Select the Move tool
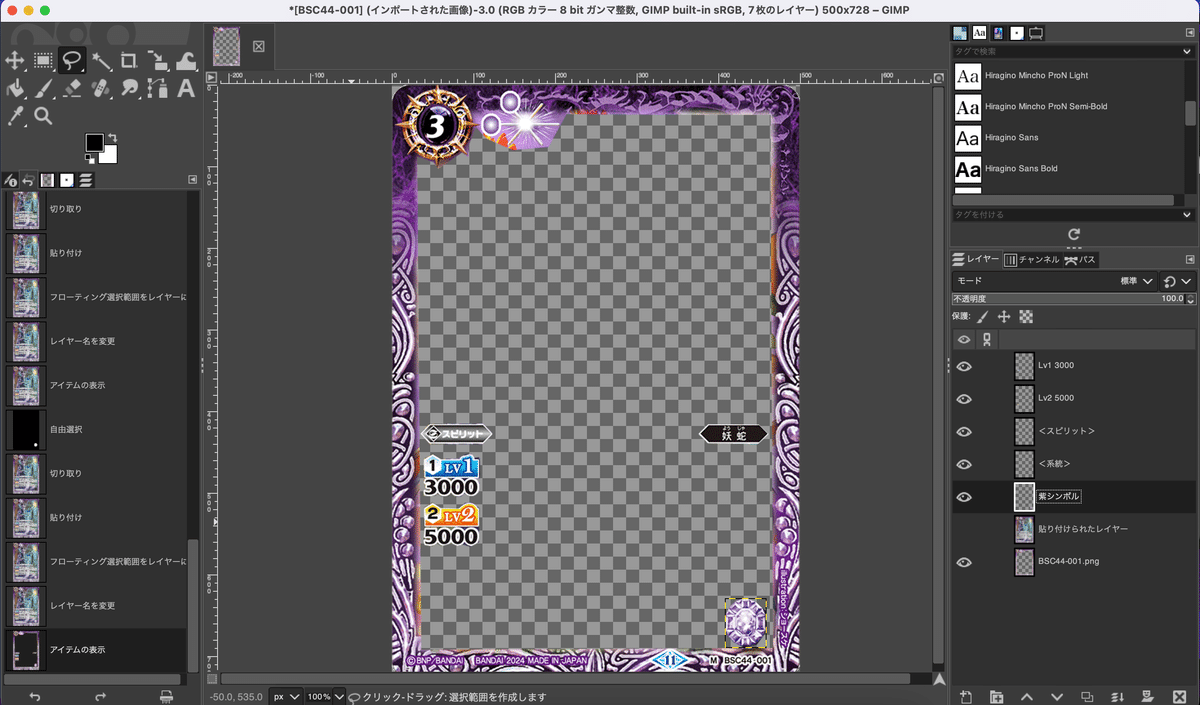Viewport: 1200px width, 705px height. (15, 61)
